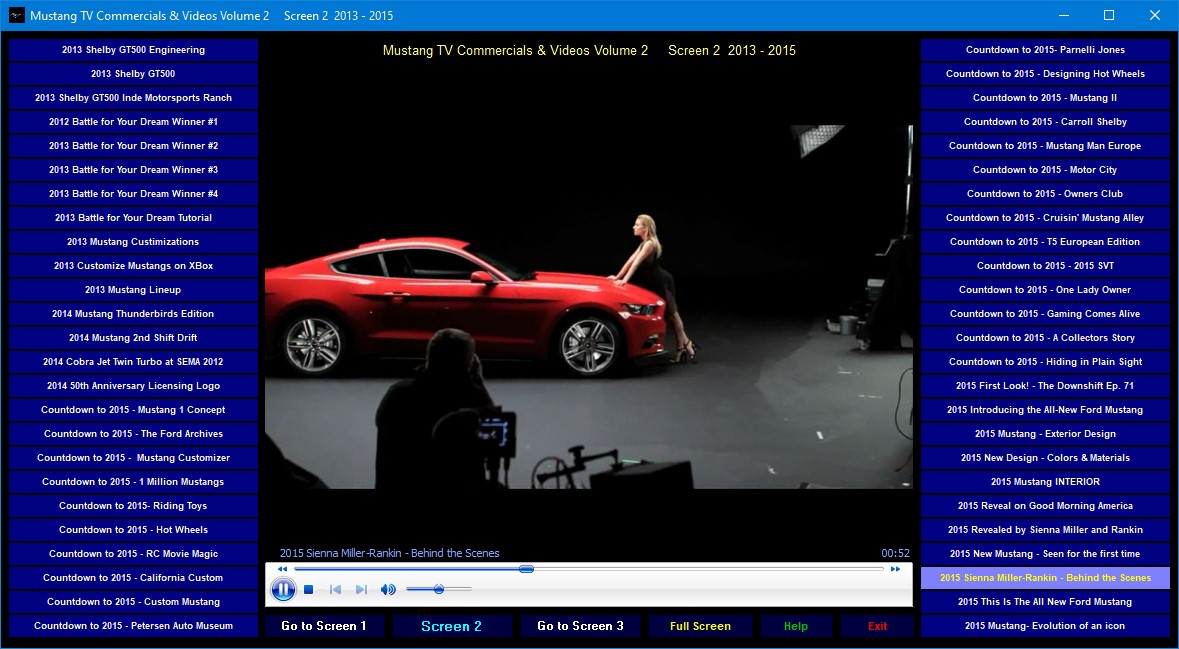
Task: Switch video to Full Screen
Action: click(x=700, y=626)
